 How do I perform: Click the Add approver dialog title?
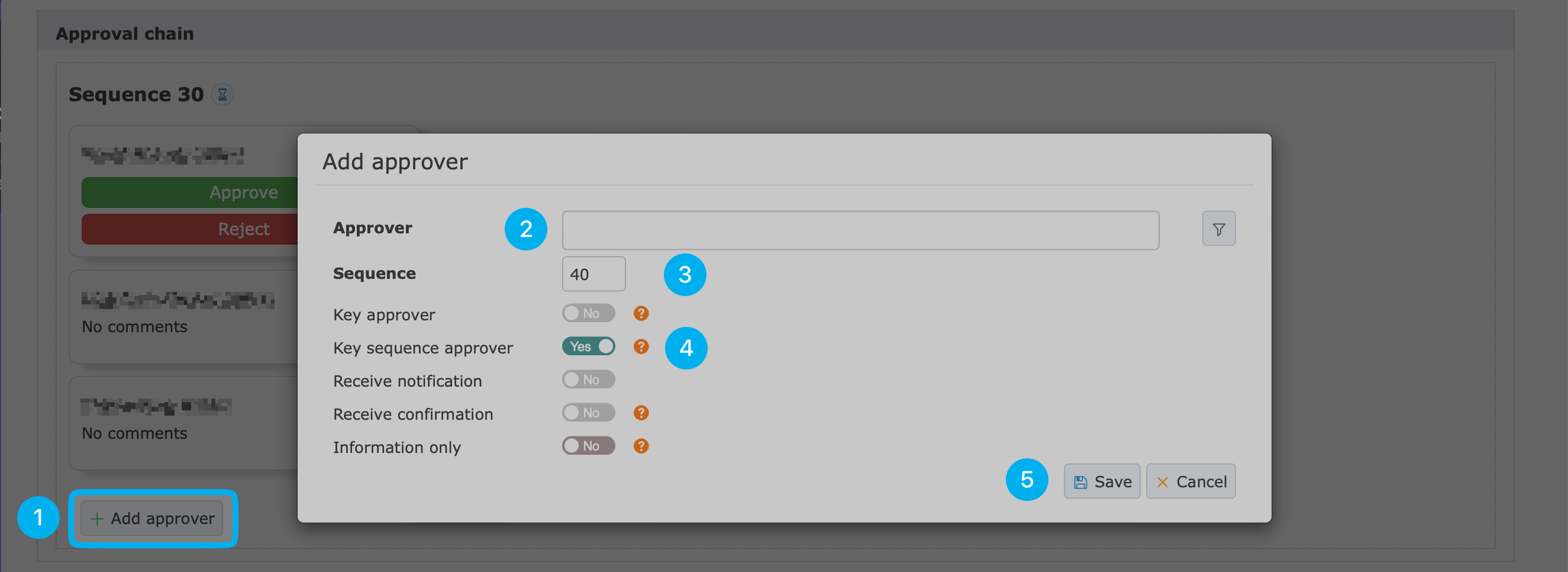click(395, 162)
